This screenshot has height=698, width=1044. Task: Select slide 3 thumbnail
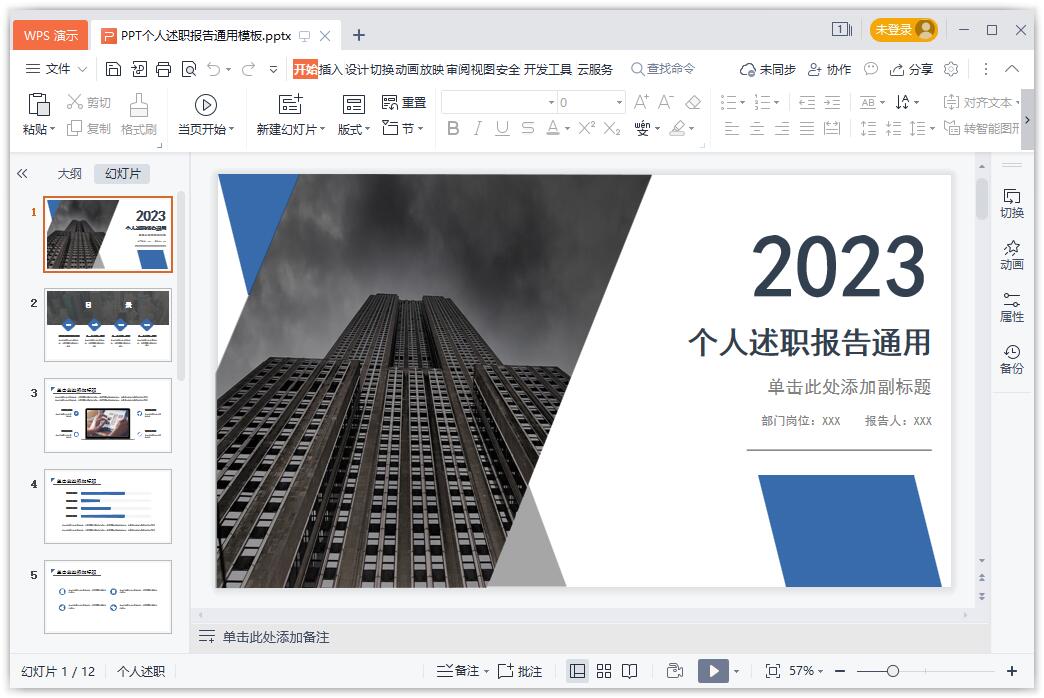[x=108, y=415]
